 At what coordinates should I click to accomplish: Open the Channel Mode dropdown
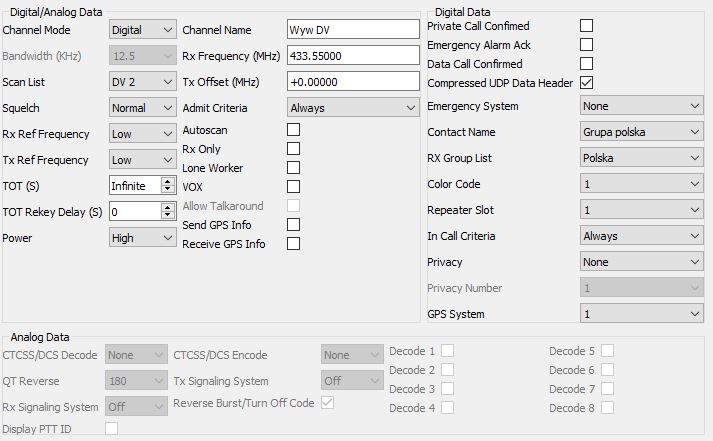pos(142,30)
